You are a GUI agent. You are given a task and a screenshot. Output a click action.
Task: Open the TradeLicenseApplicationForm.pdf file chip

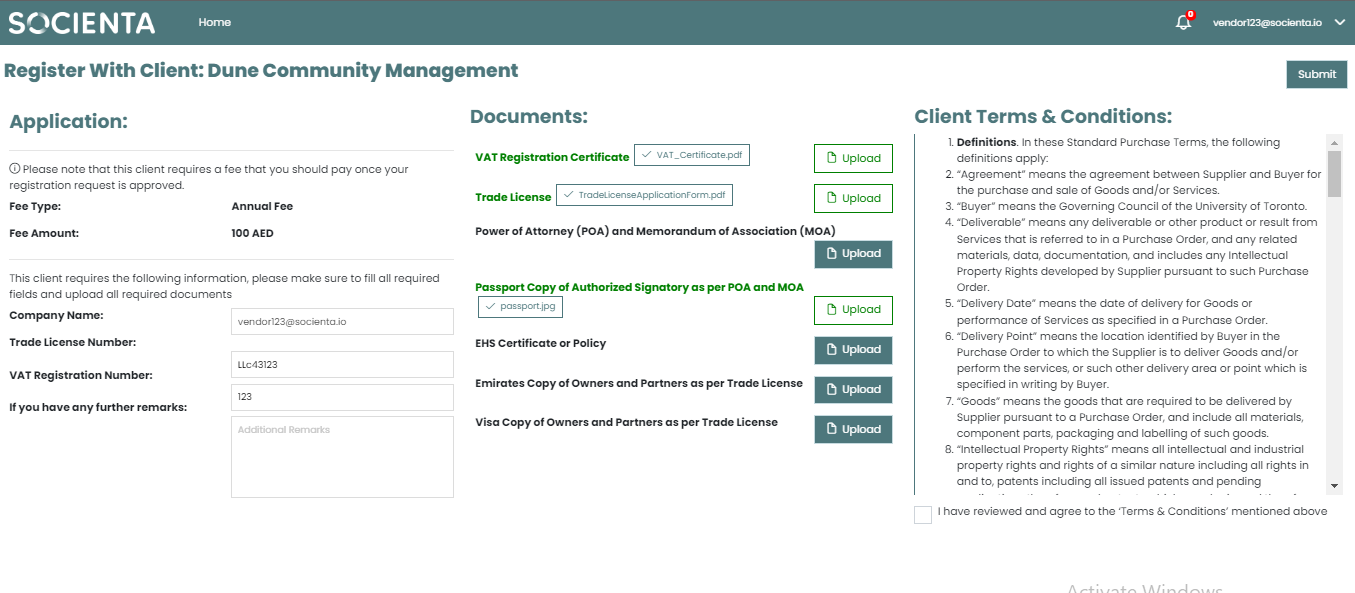pyautogui.click(x=644, y=194)
